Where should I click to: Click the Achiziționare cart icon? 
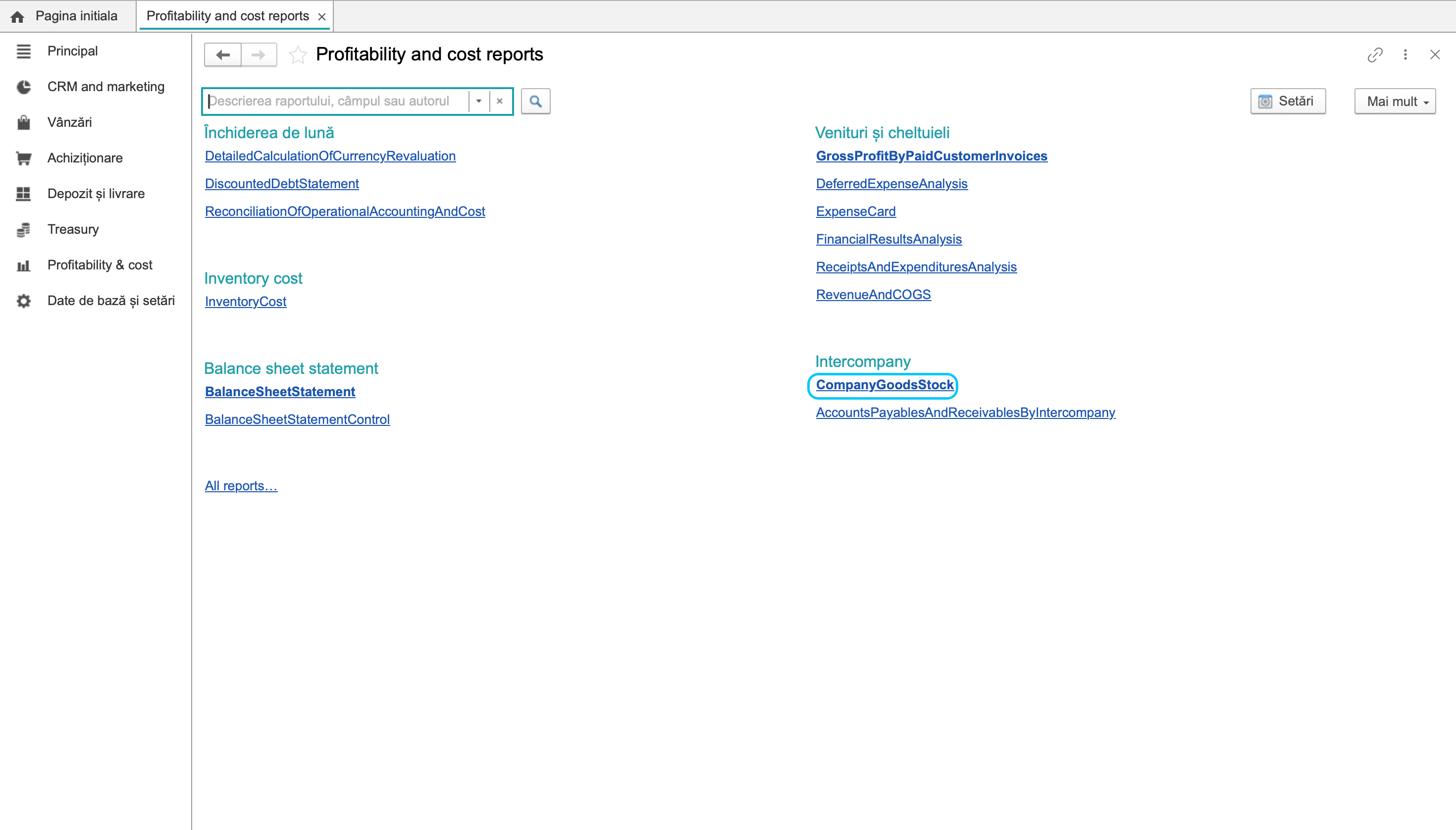tap(23, 158)
